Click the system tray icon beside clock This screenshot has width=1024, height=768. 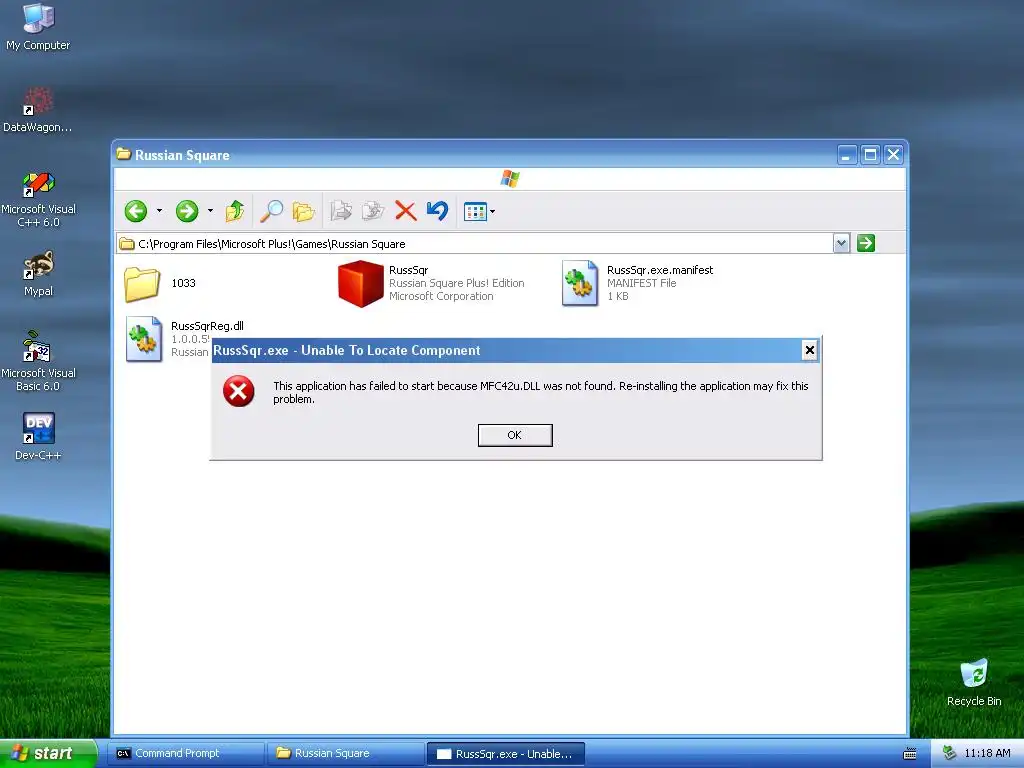click(950, 754)
